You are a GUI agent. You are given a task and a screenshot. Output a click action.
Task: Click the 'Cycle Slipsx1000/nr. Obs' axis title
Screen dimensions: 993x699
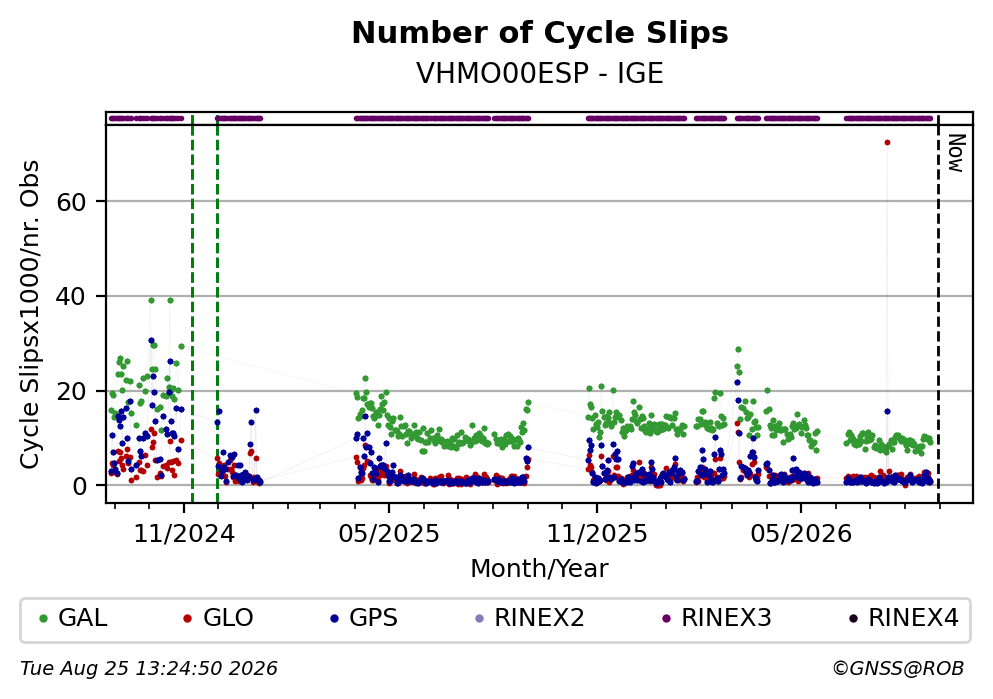pyautogui.click(x=30, y=314)
